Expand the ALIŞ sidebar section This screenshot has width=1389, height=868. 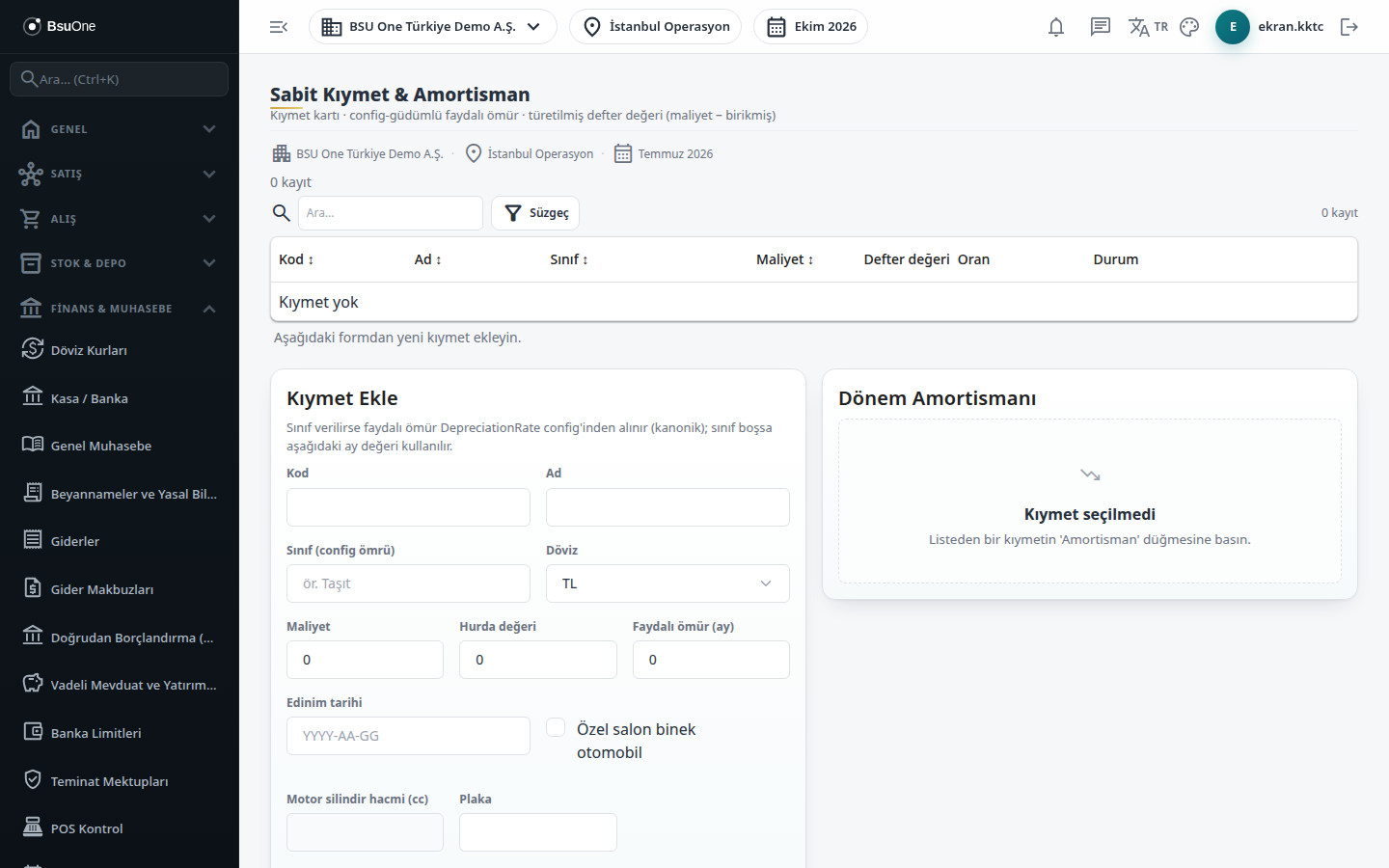(120, 219)
